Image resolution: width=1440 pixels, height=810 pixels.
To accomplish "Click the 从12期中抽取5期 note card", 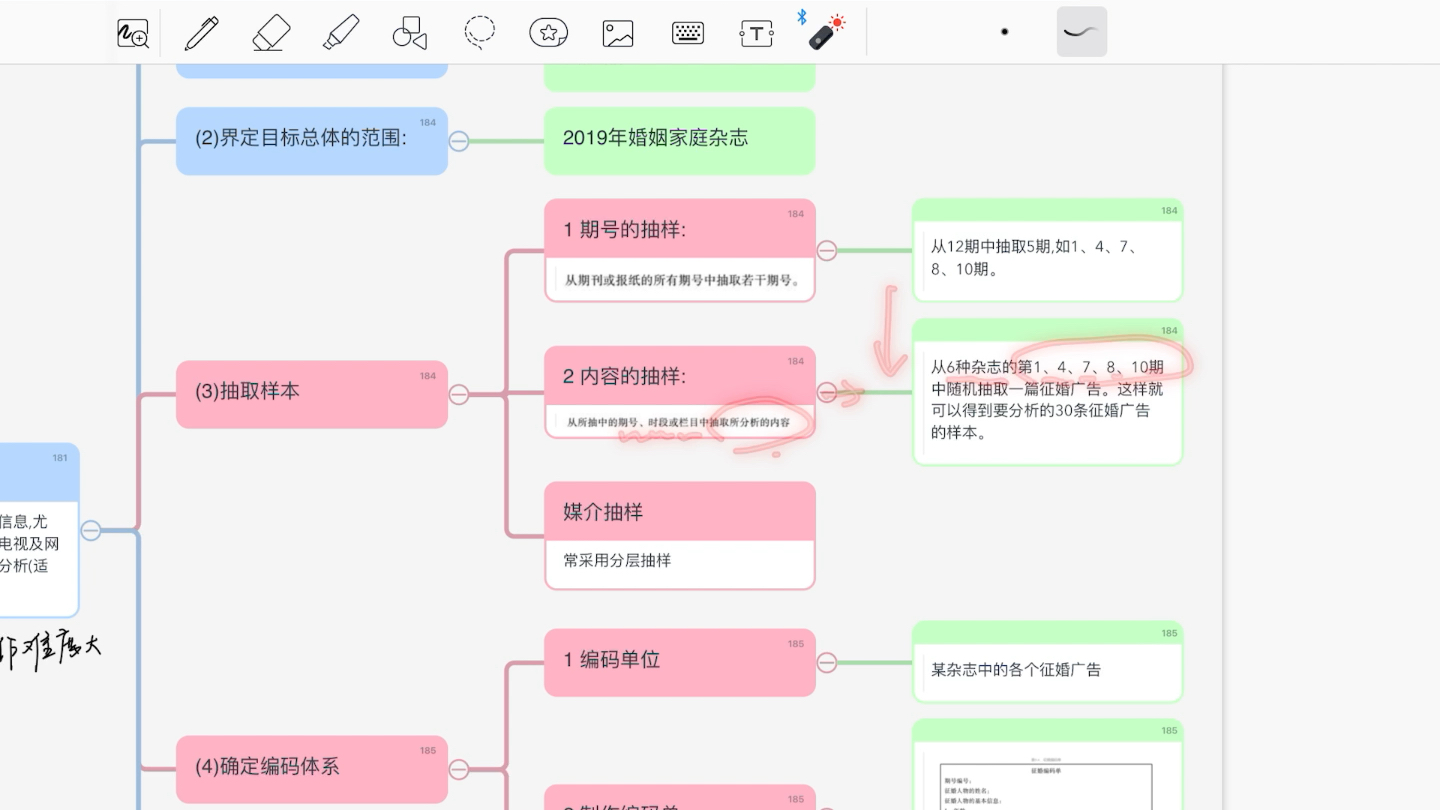I will point(1047,250).
